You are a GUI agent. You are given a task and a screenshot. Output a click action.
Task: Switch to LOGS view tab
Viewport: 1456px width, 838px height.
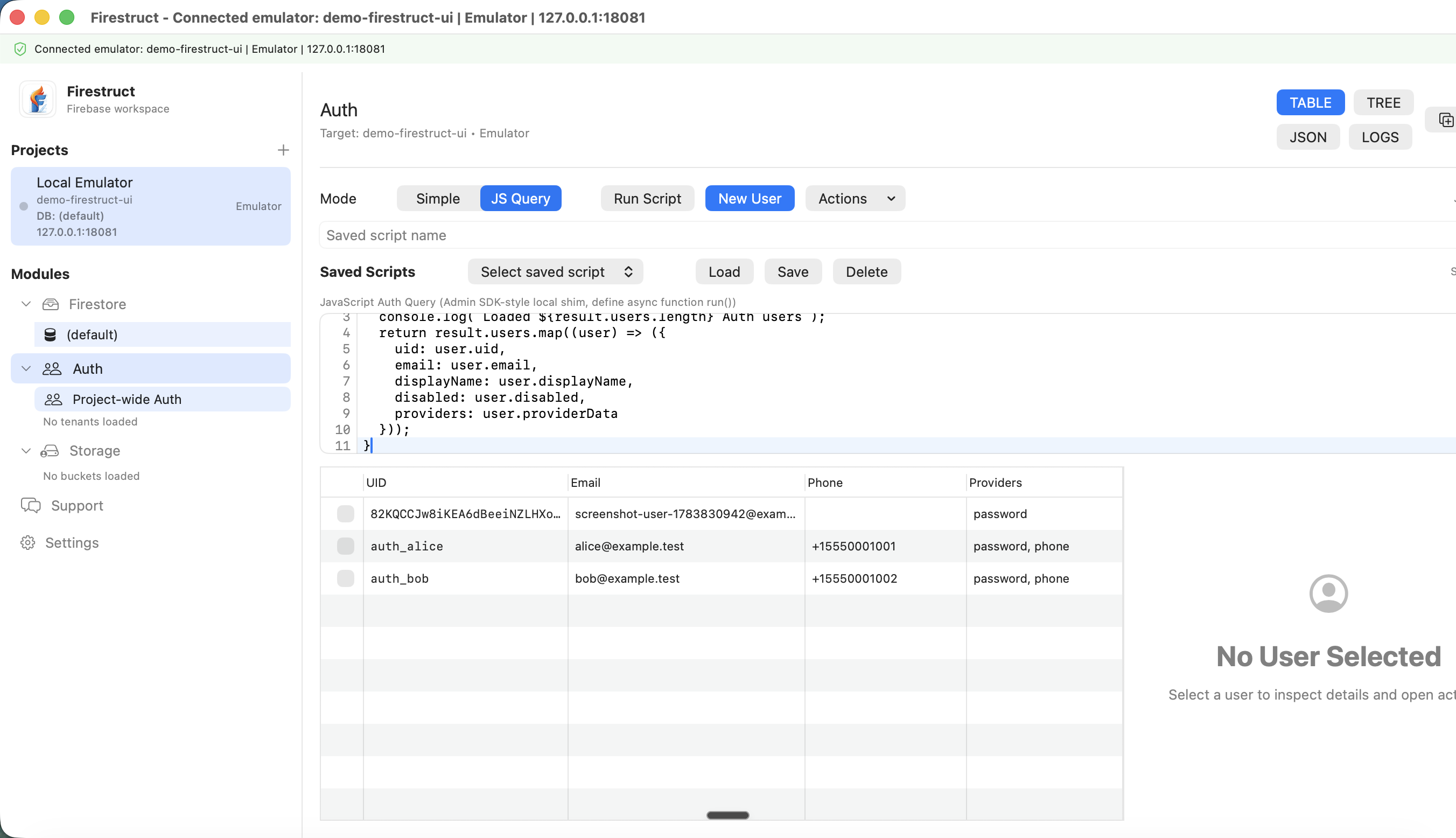1380,137
